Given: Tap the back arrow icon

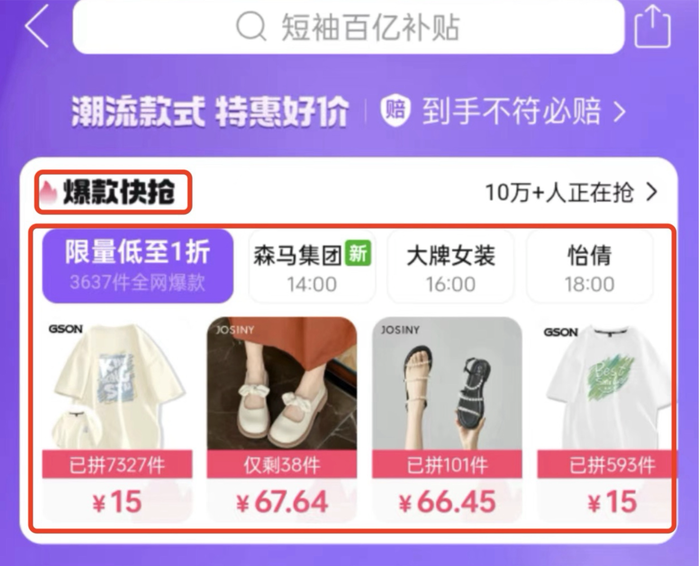Looking at the screenshot, I should tap(37, 26).
